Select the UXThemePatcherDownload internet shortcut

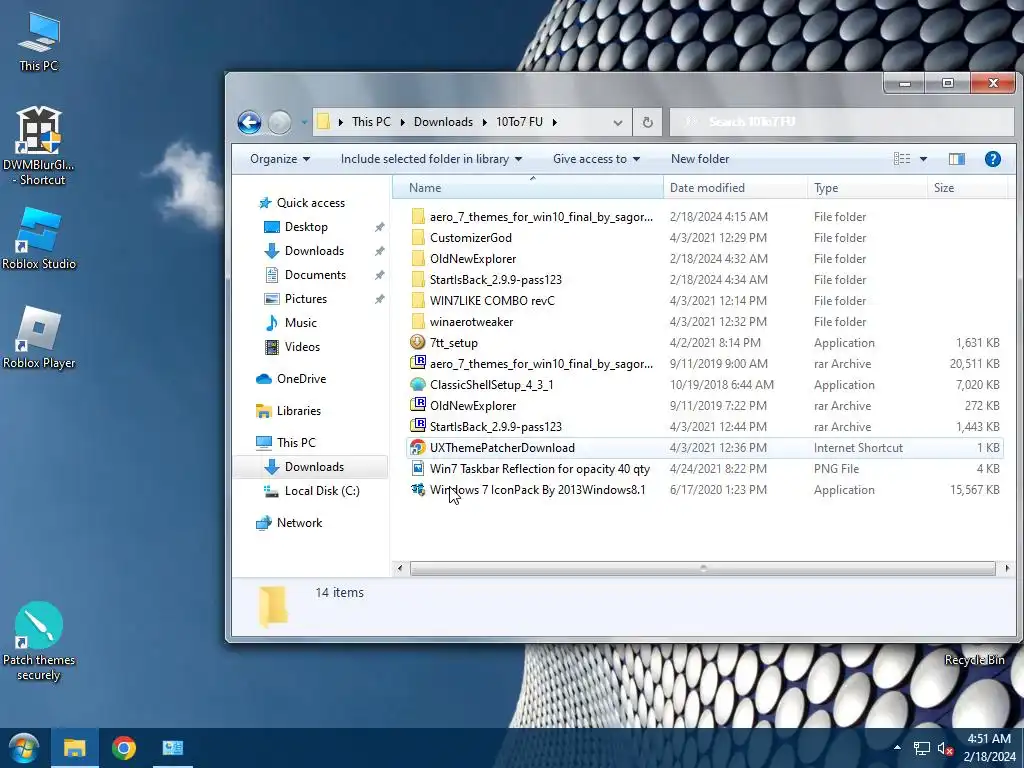point(704,448)
